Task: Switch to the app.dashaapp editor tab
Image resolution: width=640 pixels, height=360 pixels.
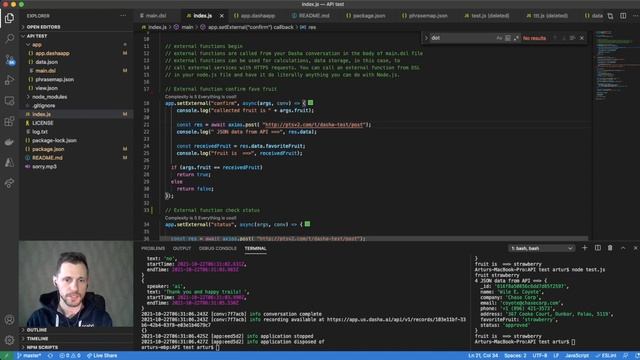Action: (x=257, y=16)
